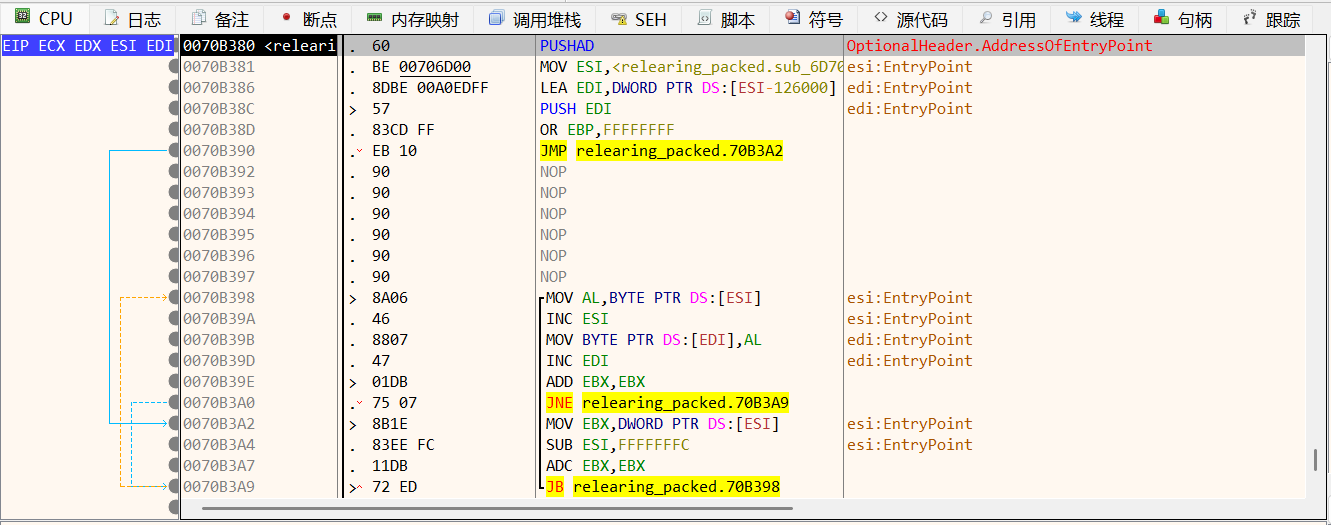Click the 调用堆栈 call stack icon
This screenshot has width=1331, height=525.
coord(496,18)
